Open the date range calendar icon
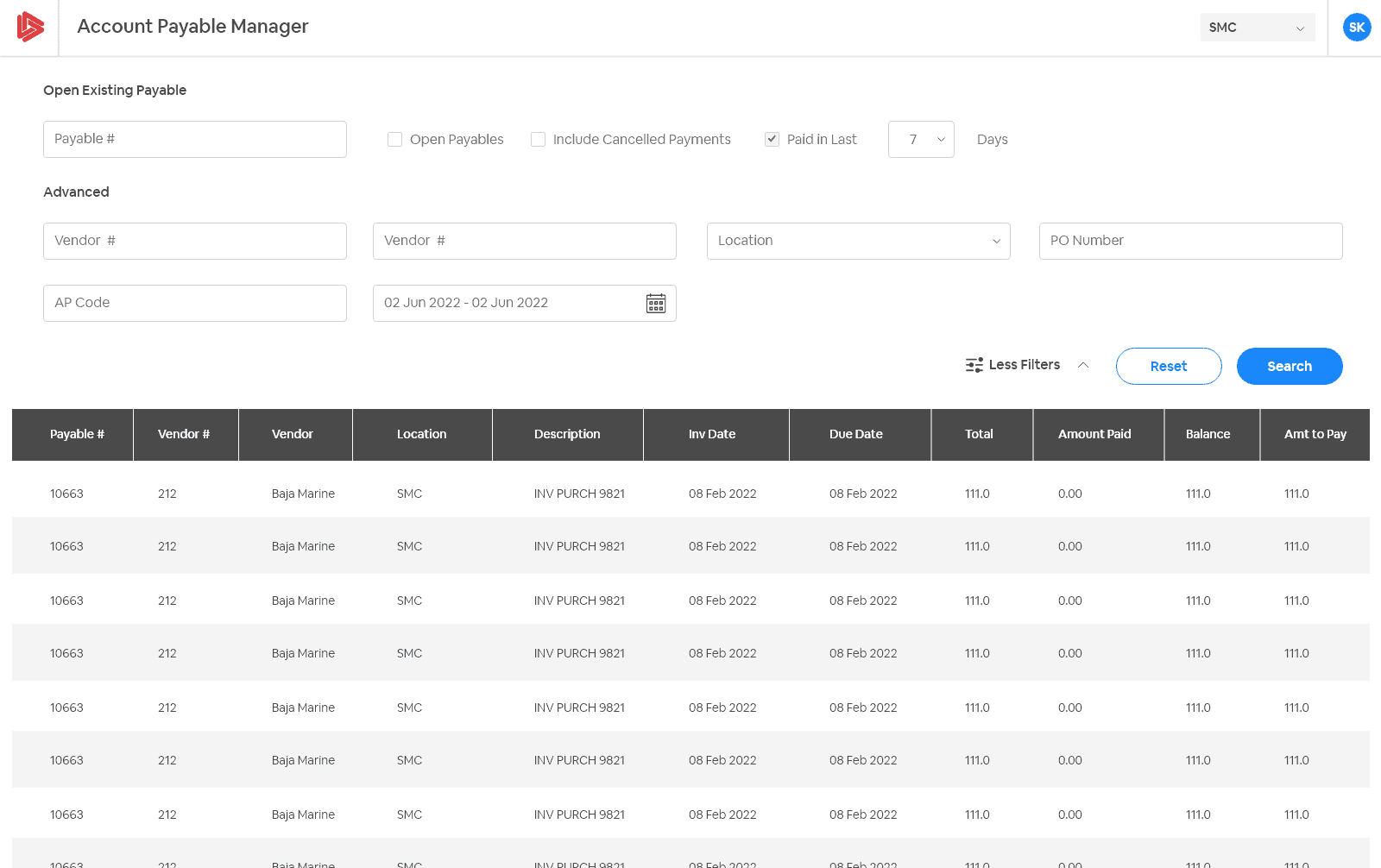 coord(656,304)
